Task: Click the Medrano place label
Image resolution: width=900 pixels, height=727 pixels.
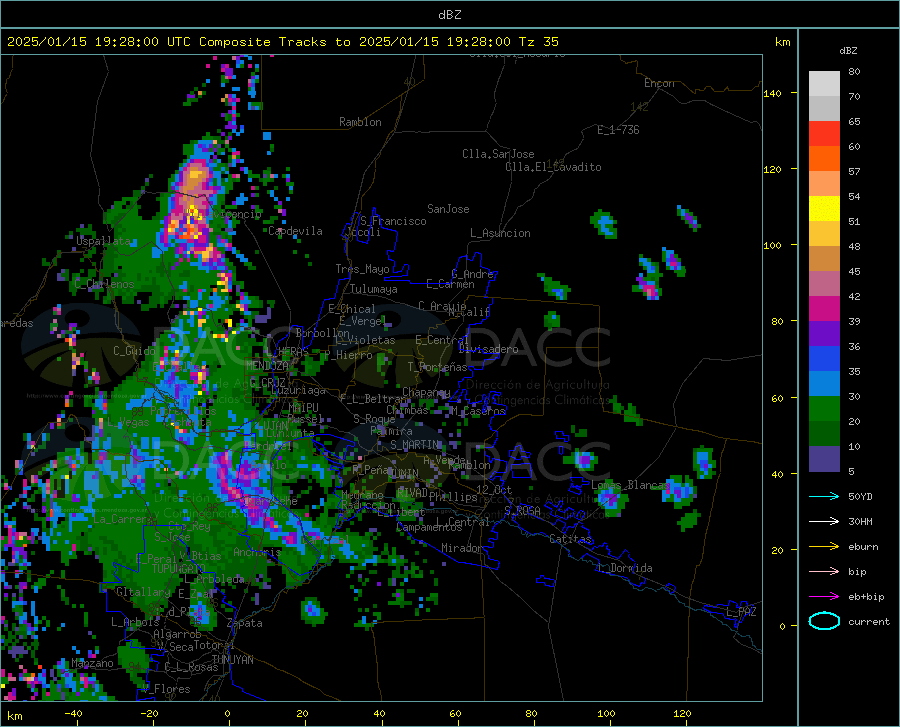Action: click(x=362, y=495)
